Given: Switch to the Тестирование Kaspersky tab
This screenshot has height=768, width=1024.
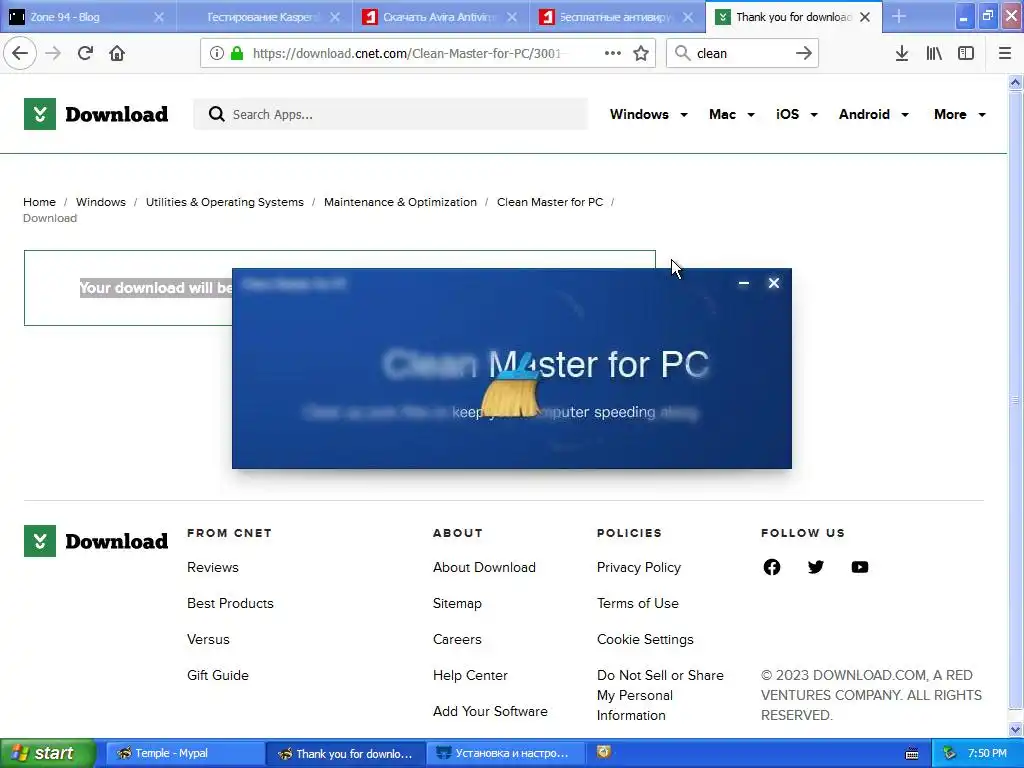Looking at the screenshot, I should click(264, 16).
